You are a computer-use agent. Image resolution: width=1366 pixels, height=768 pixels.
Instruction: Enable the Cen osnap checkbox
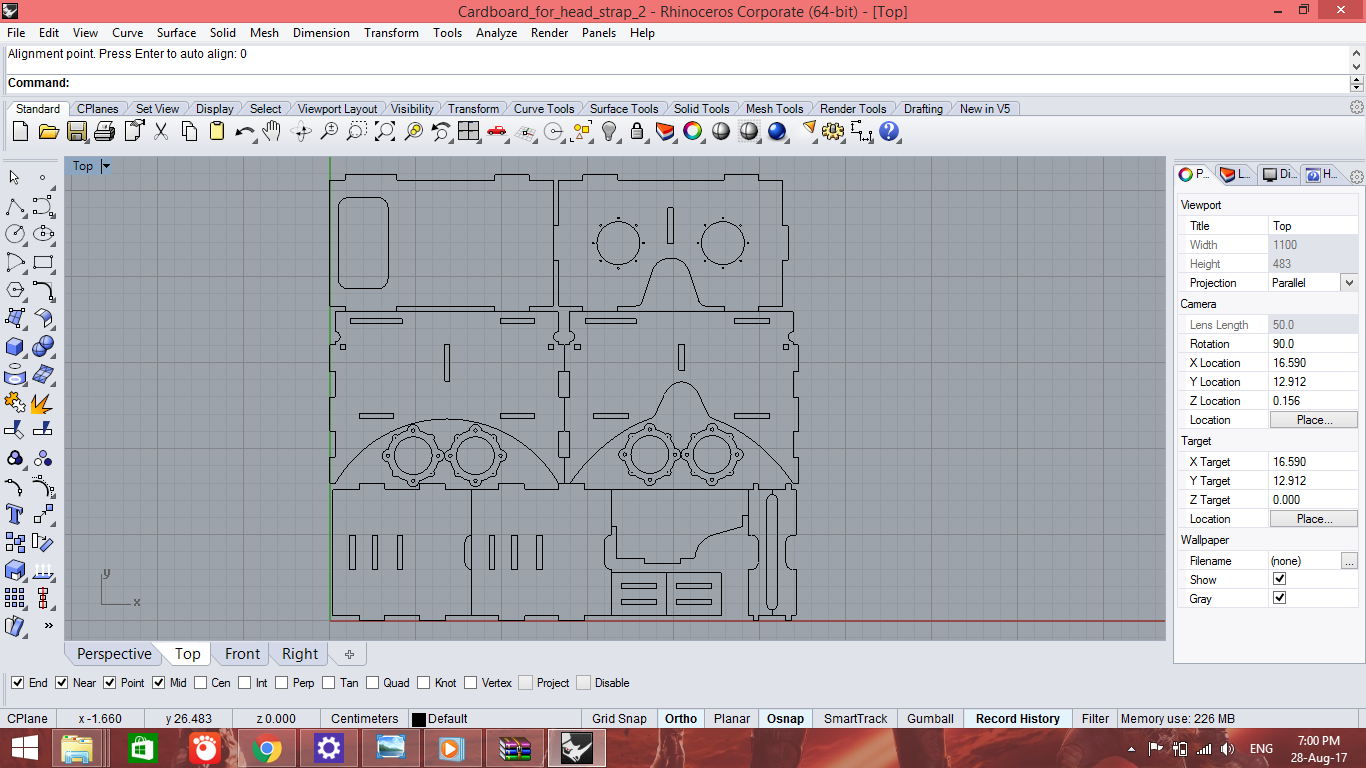[x=201, y=683]
